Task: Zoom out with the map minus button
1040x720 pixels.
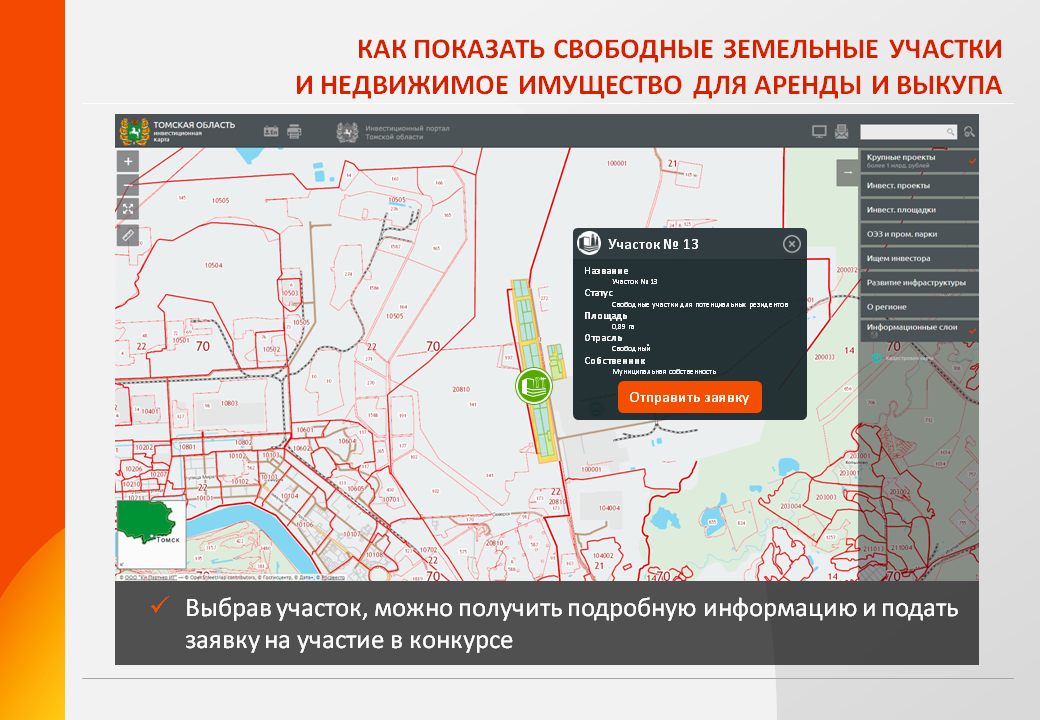Action: (x=128, y=185)
